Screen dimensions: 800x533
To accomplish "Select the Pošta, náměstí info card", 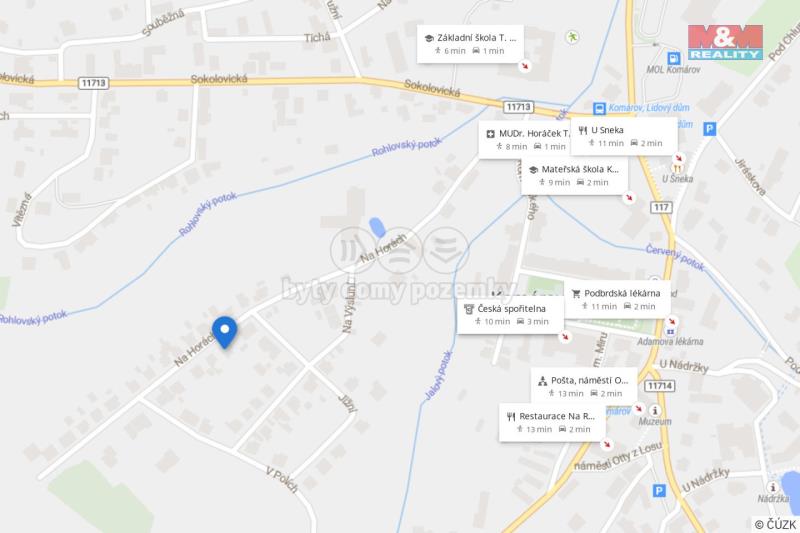I will pos(584,386).
